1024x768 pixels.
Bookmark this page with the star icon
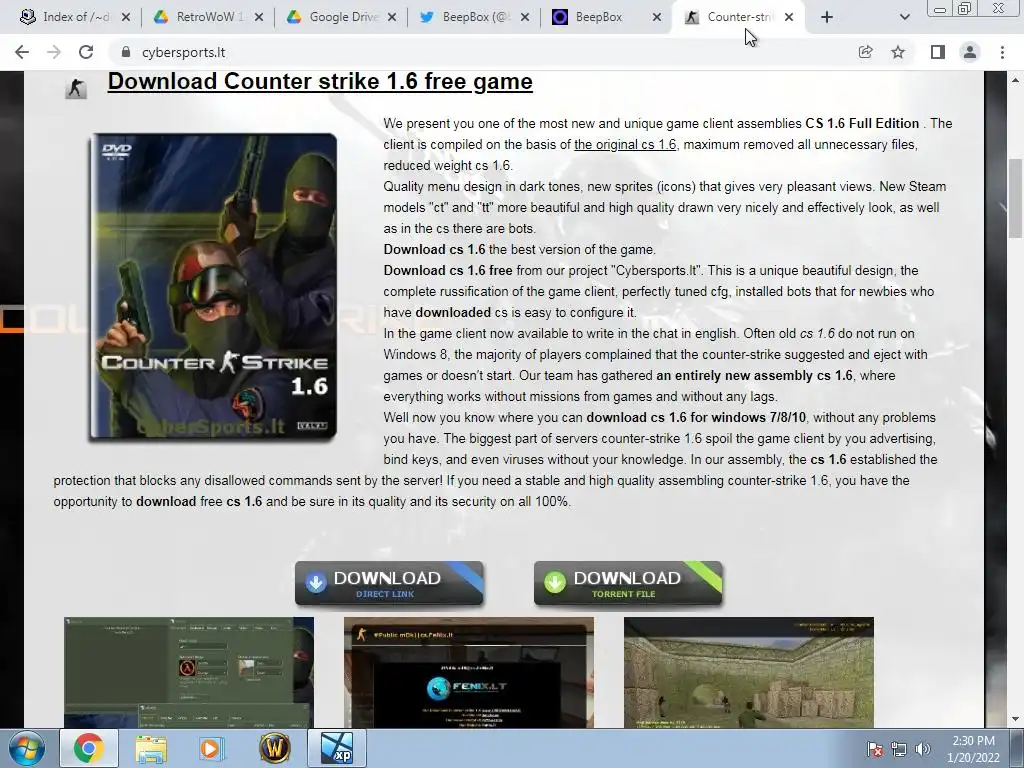coord(898,52)
